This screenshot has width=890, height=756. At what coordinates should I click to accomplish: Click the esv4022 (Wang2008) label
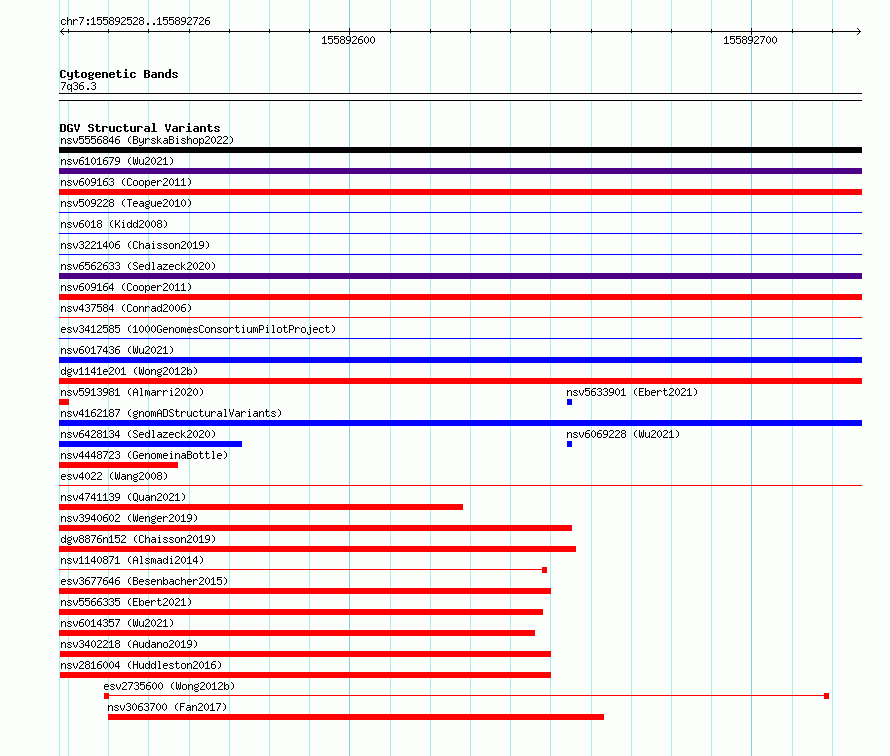point(114,476)
